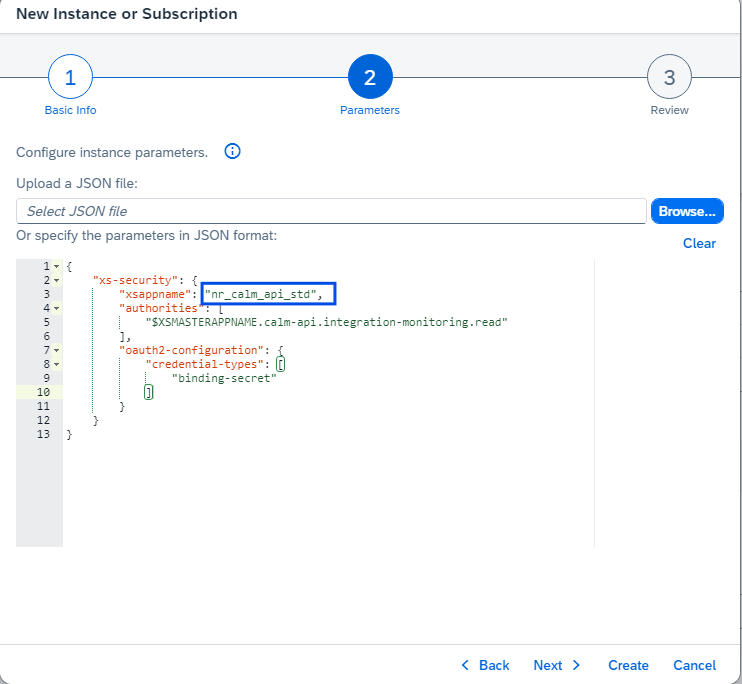Viewport: 742px width, 684px height.
Task: Click the Browse... button
Action: point(687,211)
